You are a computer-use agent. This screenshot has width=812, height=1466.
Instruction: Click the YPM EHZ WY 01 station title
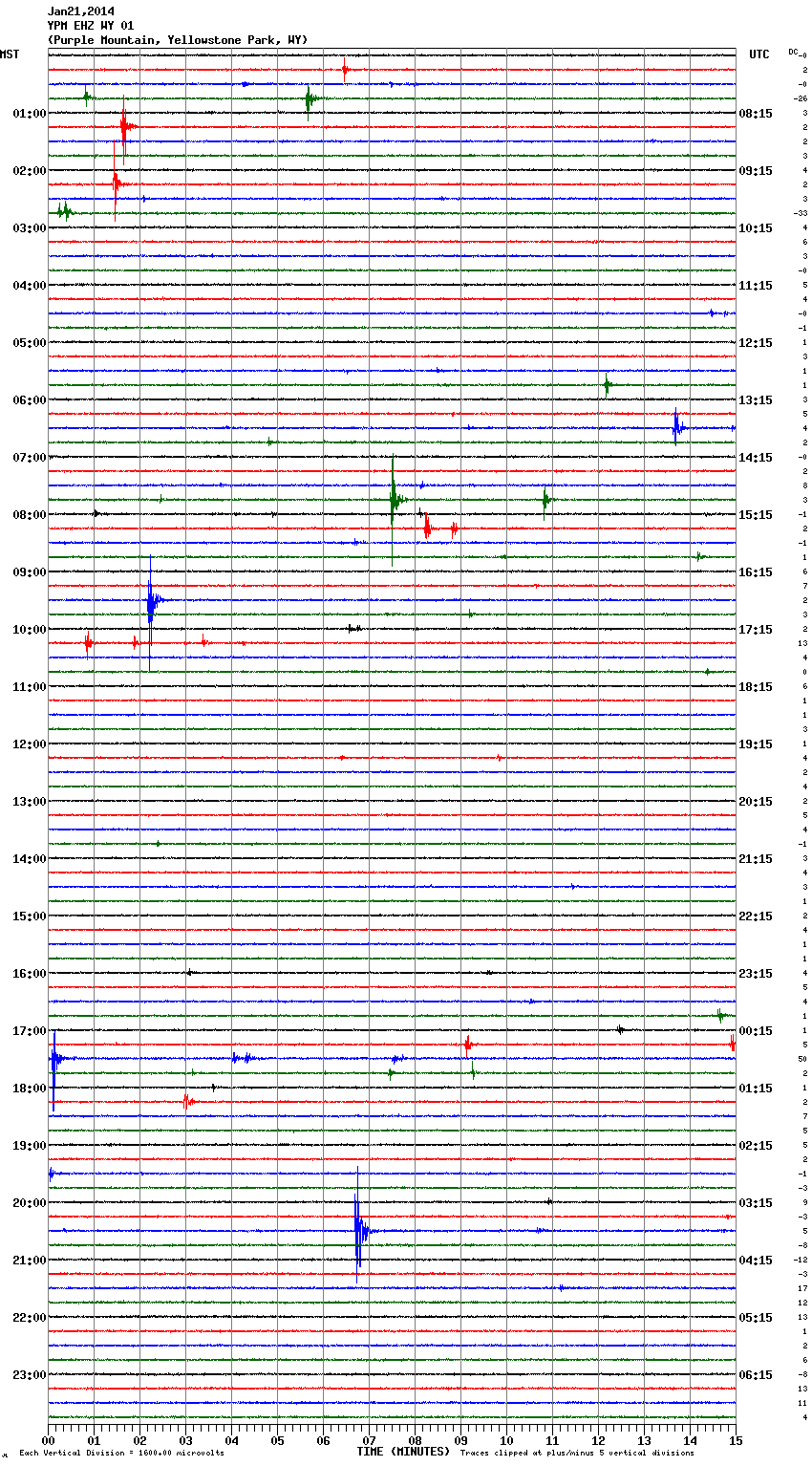pos(90,26)
